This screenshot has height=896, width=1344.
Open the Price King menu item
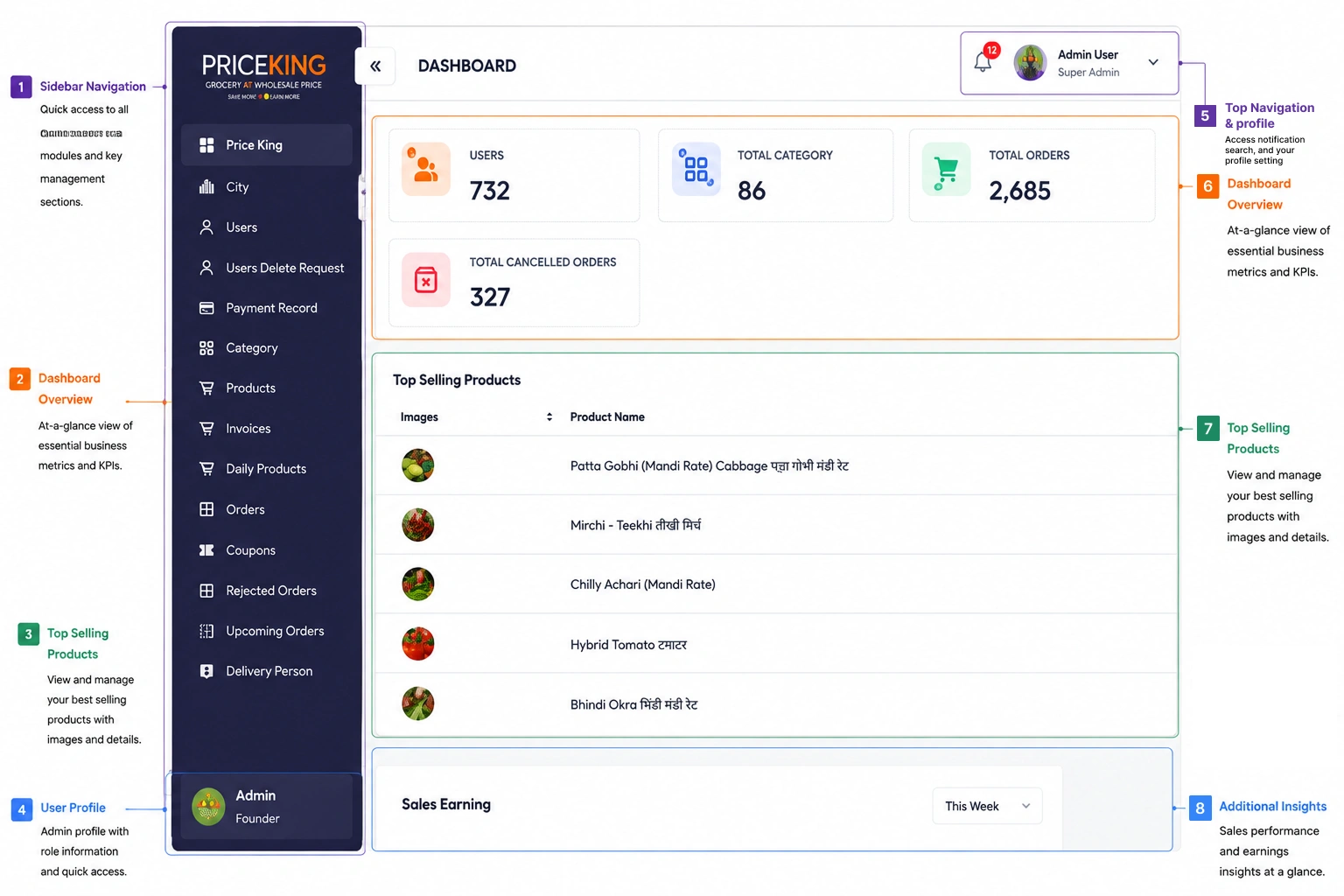(x=267, y=145)
